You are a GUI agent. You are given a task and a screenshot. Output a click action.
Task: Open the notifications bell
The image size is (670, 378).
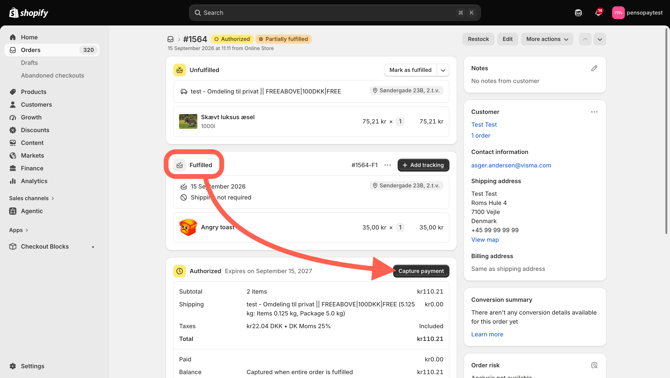click(x=598, y=12)
